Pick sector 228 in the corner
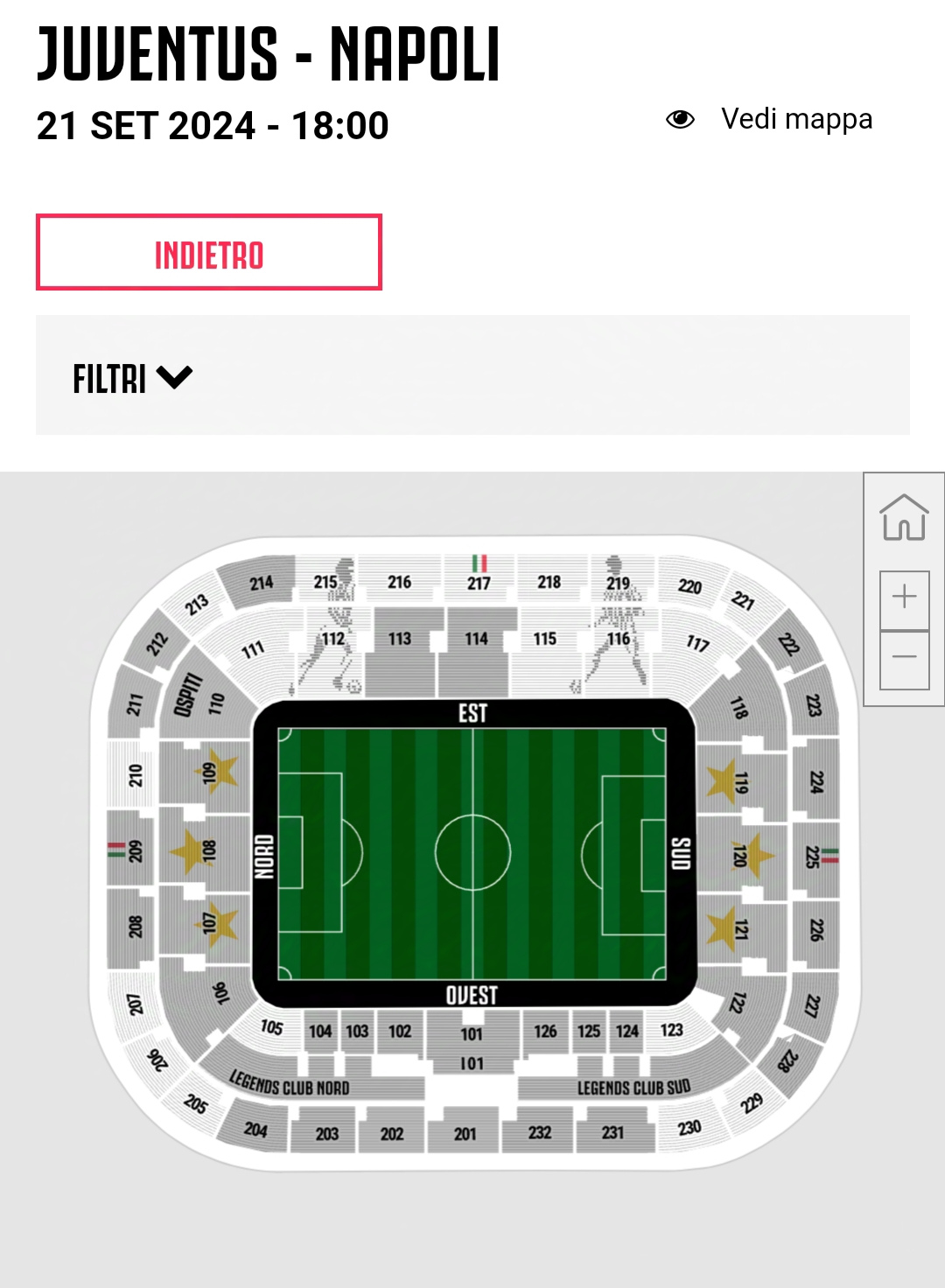Image resolution: width=945 pixels, height=1288 pixels. coord(787,1061)
